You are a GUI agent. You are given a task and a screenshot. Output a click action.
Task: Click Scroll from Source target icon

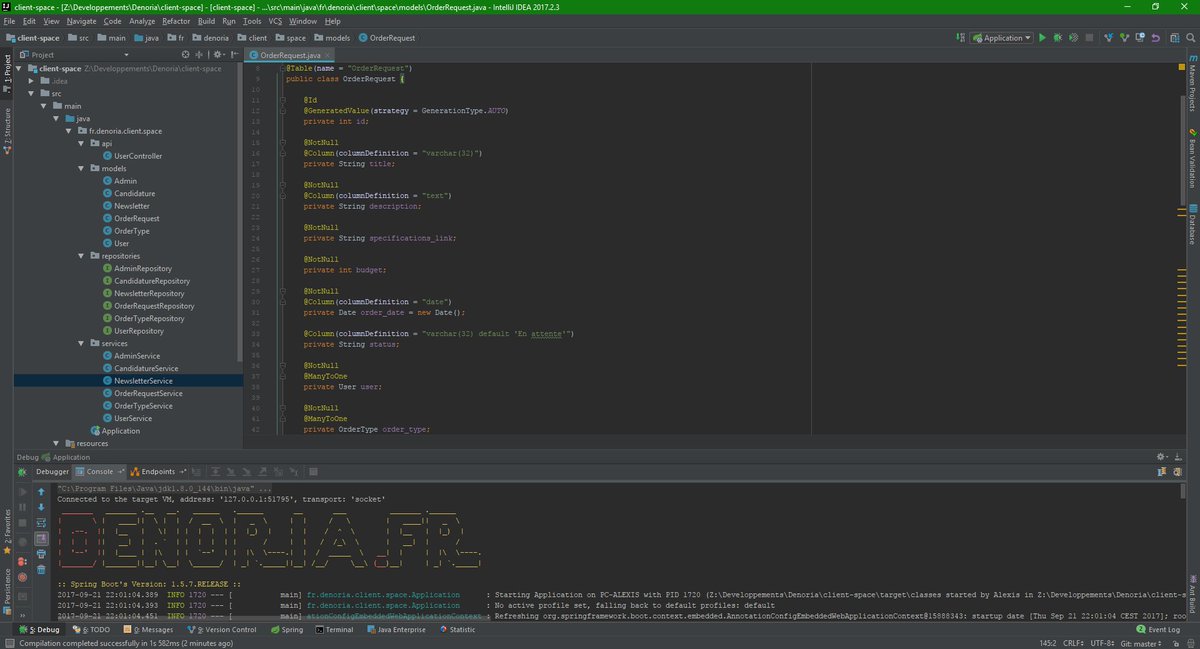point(185,55)
